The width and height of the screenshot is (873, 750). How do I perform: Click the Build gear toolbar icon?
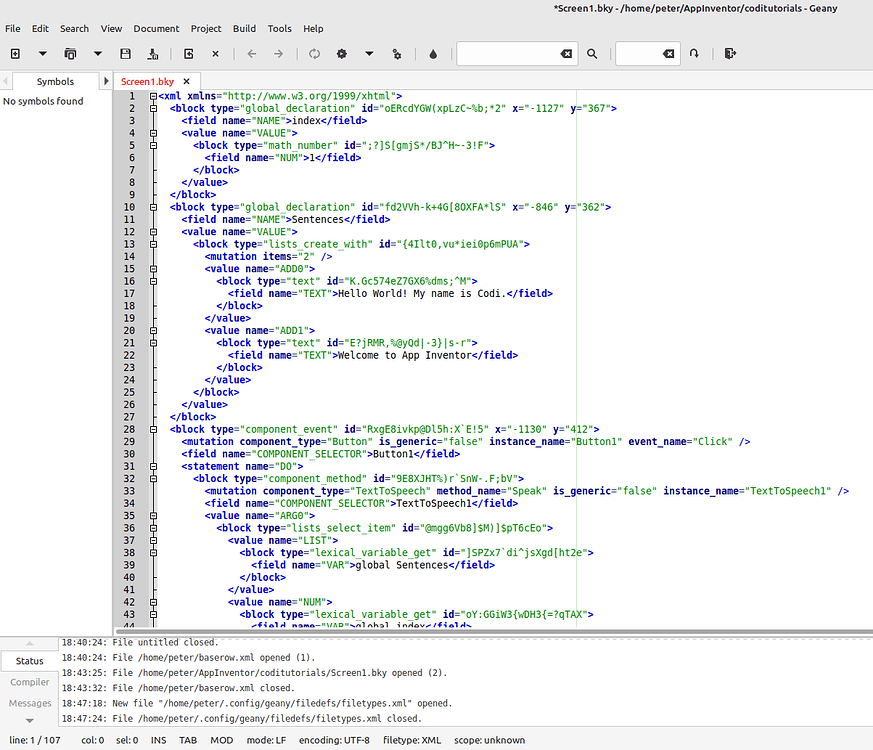coord(342,53)
